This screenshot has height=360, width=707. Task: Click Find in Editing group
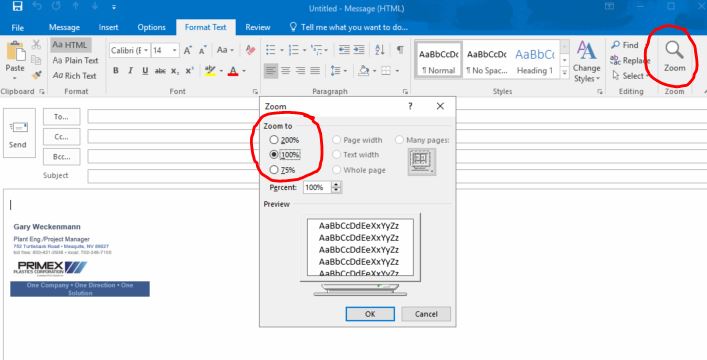625,45
